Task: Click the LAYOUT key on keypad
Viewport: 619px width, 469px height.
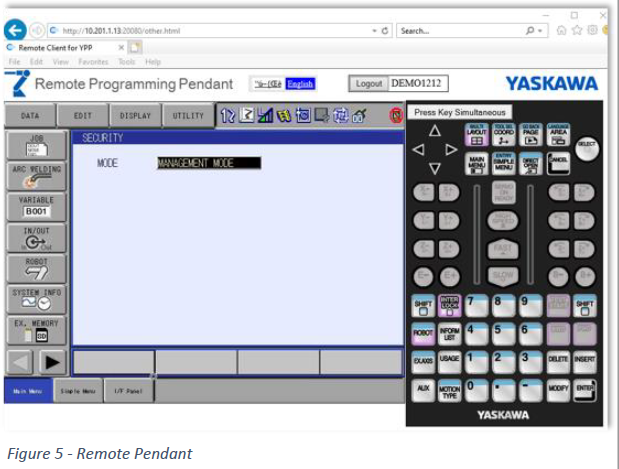Action: 476,135
